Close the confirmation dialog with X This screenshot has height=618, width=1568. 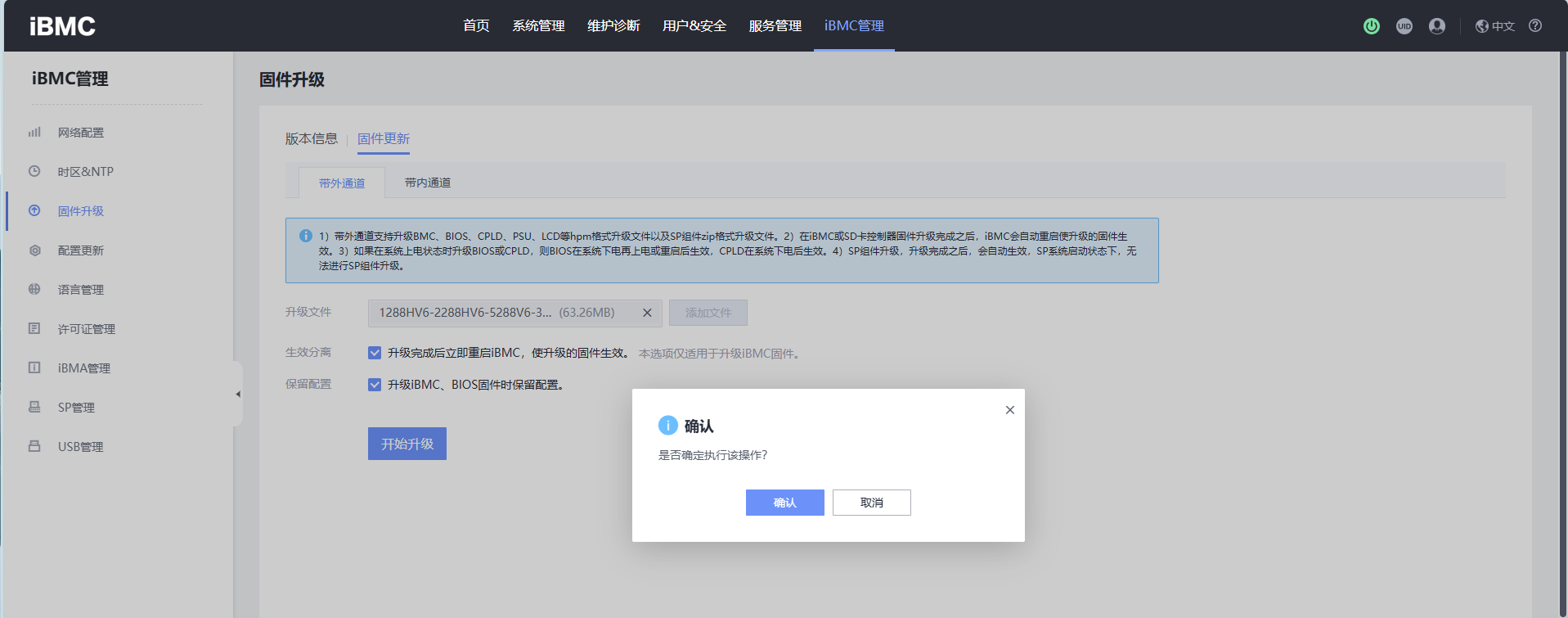coord(1010,410)
